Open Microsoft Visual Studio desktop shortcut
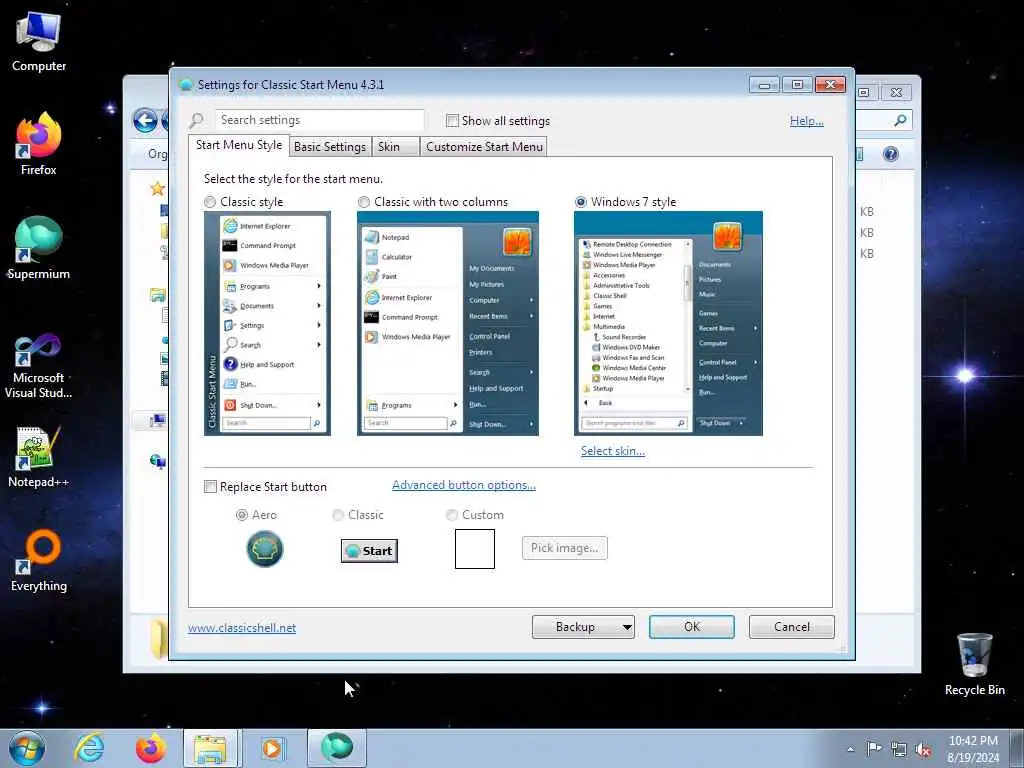The width and height of the screenshot is (1024, 768). (39, 366)
